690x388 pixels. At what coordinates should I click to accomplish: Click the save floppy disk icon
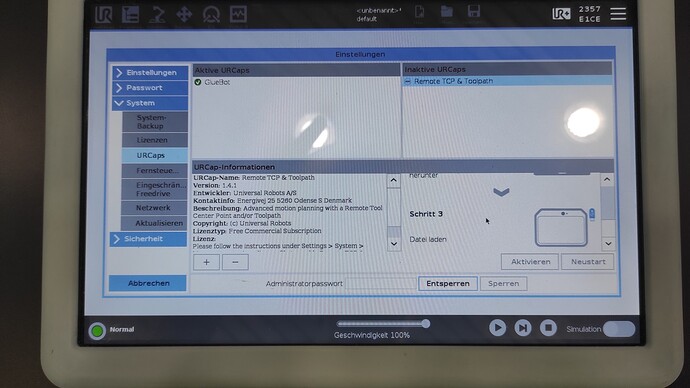pos(473,12)
